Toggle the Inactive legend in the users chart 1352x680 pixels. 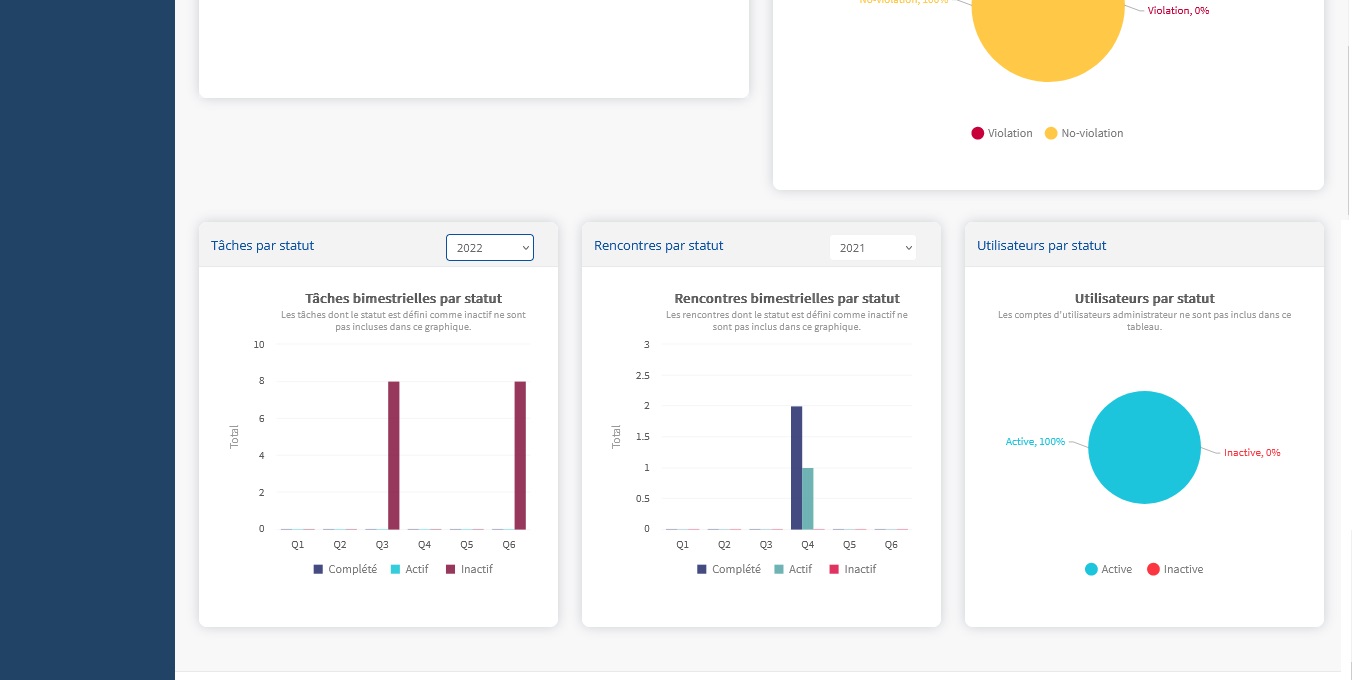pyautogui.click(x=1175, y=569)
